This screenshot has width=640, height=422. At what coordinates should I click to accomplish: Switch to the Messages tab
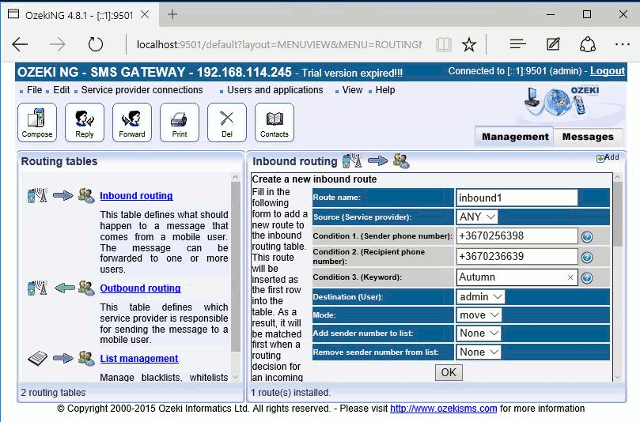pyautogui.click(x=588, y=137)
